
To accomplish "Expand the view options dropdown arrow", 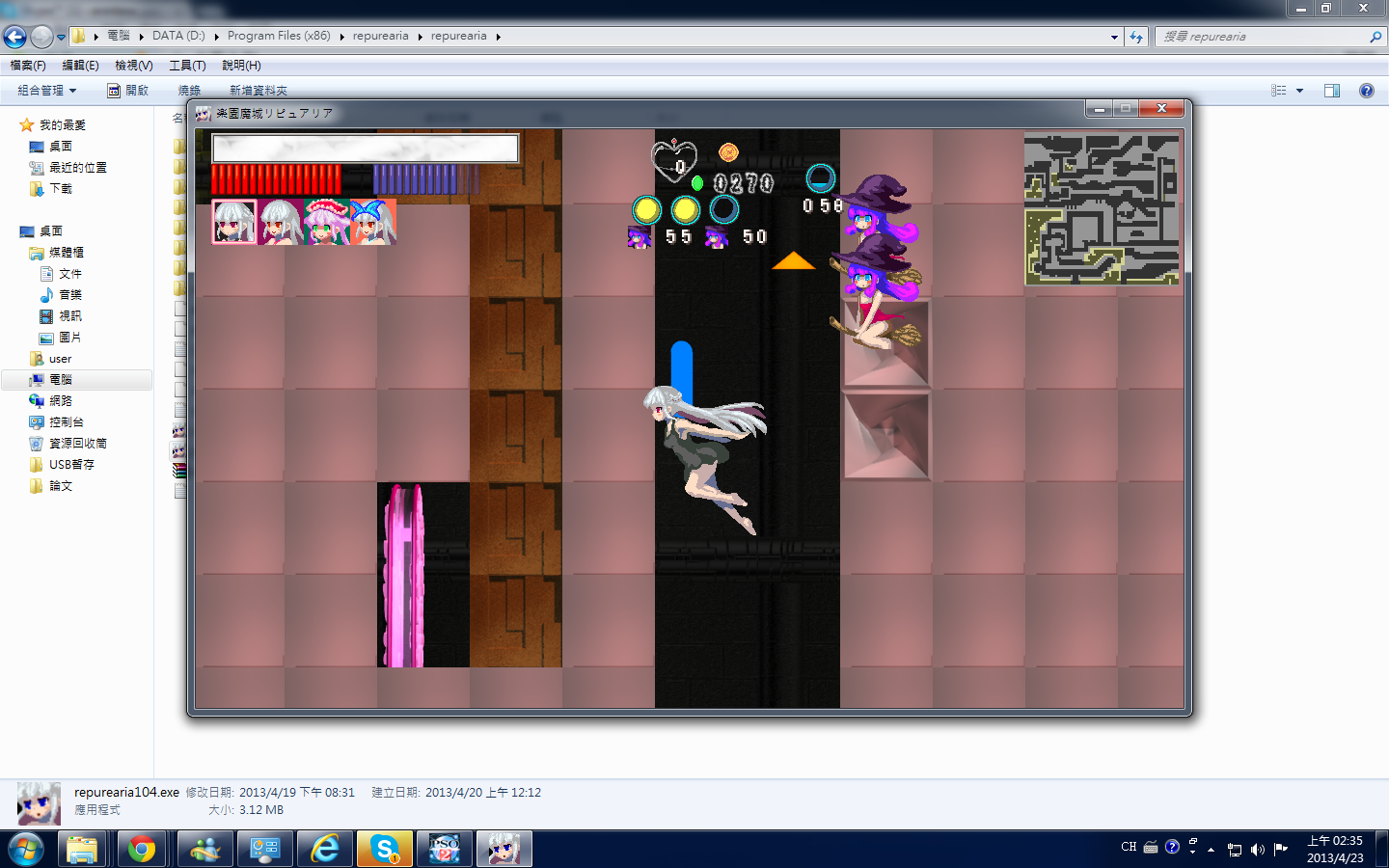I will click(x=1300, y=91).
